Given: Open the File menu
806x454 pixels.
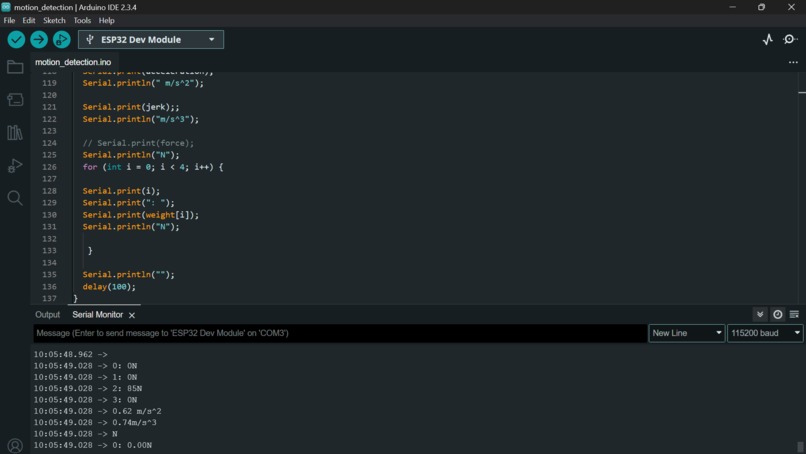Looking at the screenshot, I should click(9, 21).
